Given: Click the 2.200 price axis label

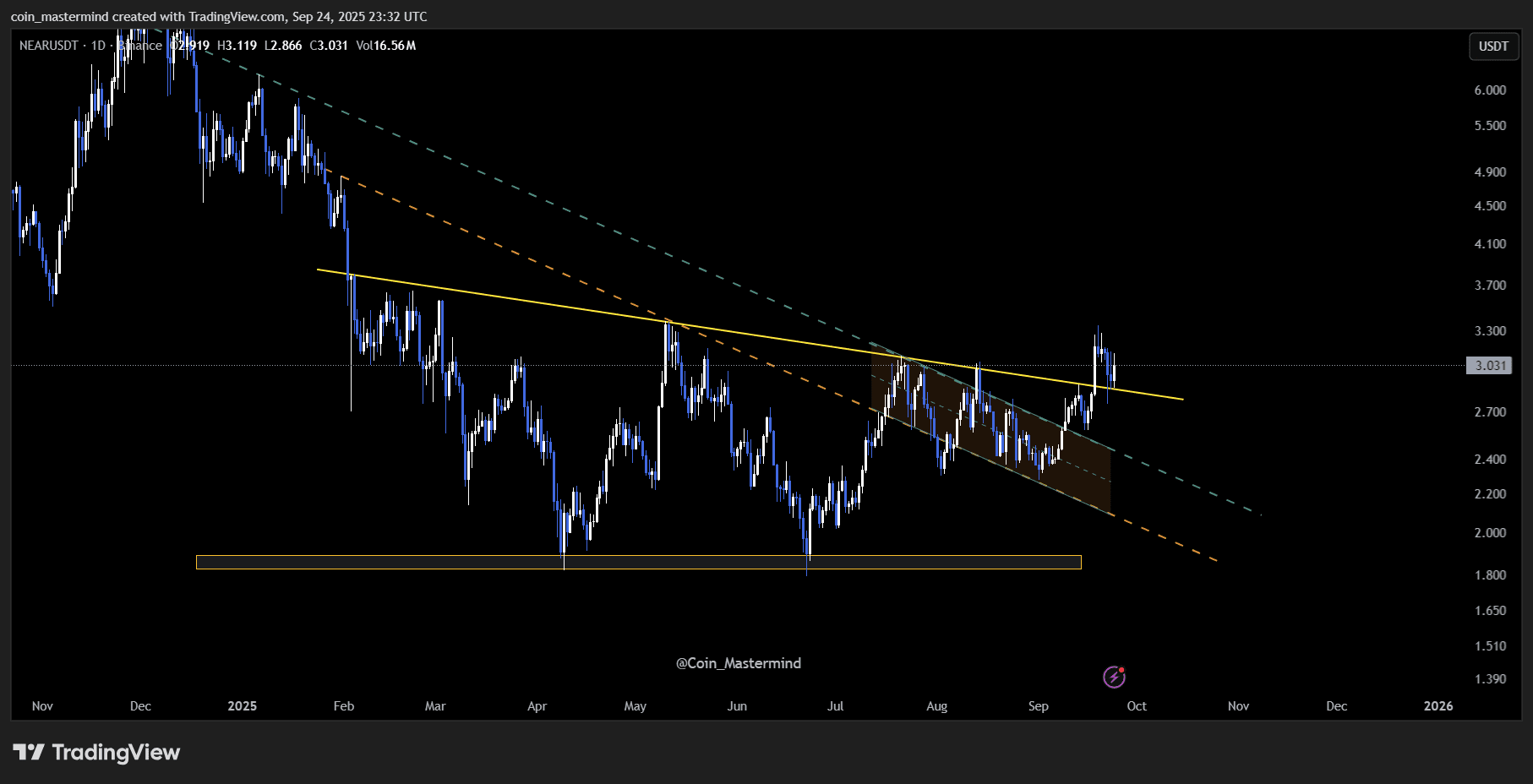Looking at the screenshot, I should tap(1490, 494).
